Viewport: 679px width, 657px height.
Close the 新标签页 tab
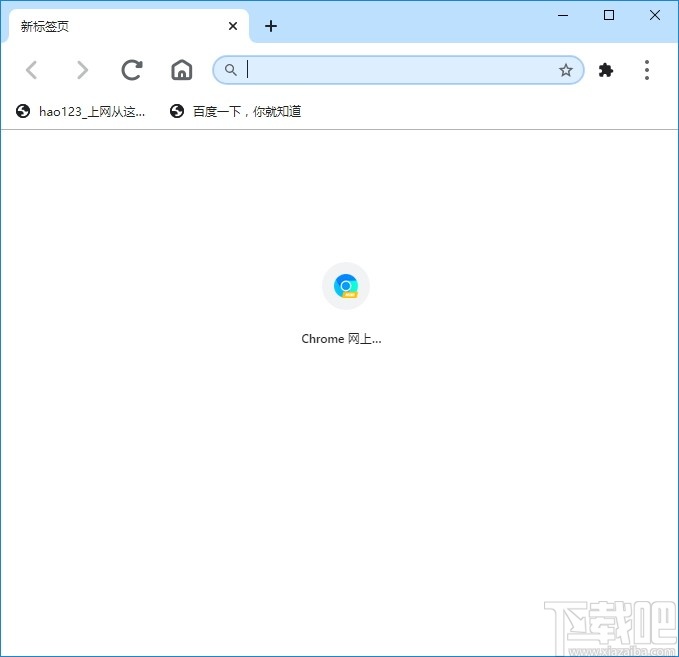(x=233, y=26)
